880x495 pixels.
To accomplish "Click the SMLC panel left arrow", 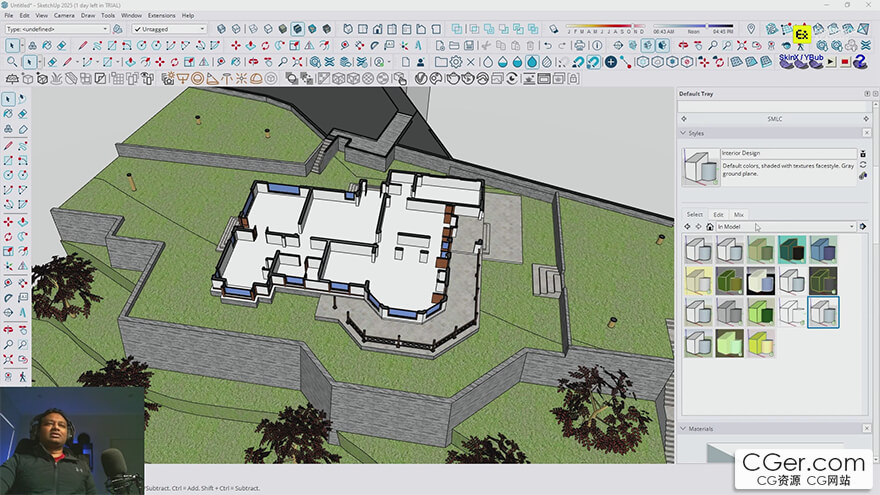I will pyautogui.click(x=684, y=119).
